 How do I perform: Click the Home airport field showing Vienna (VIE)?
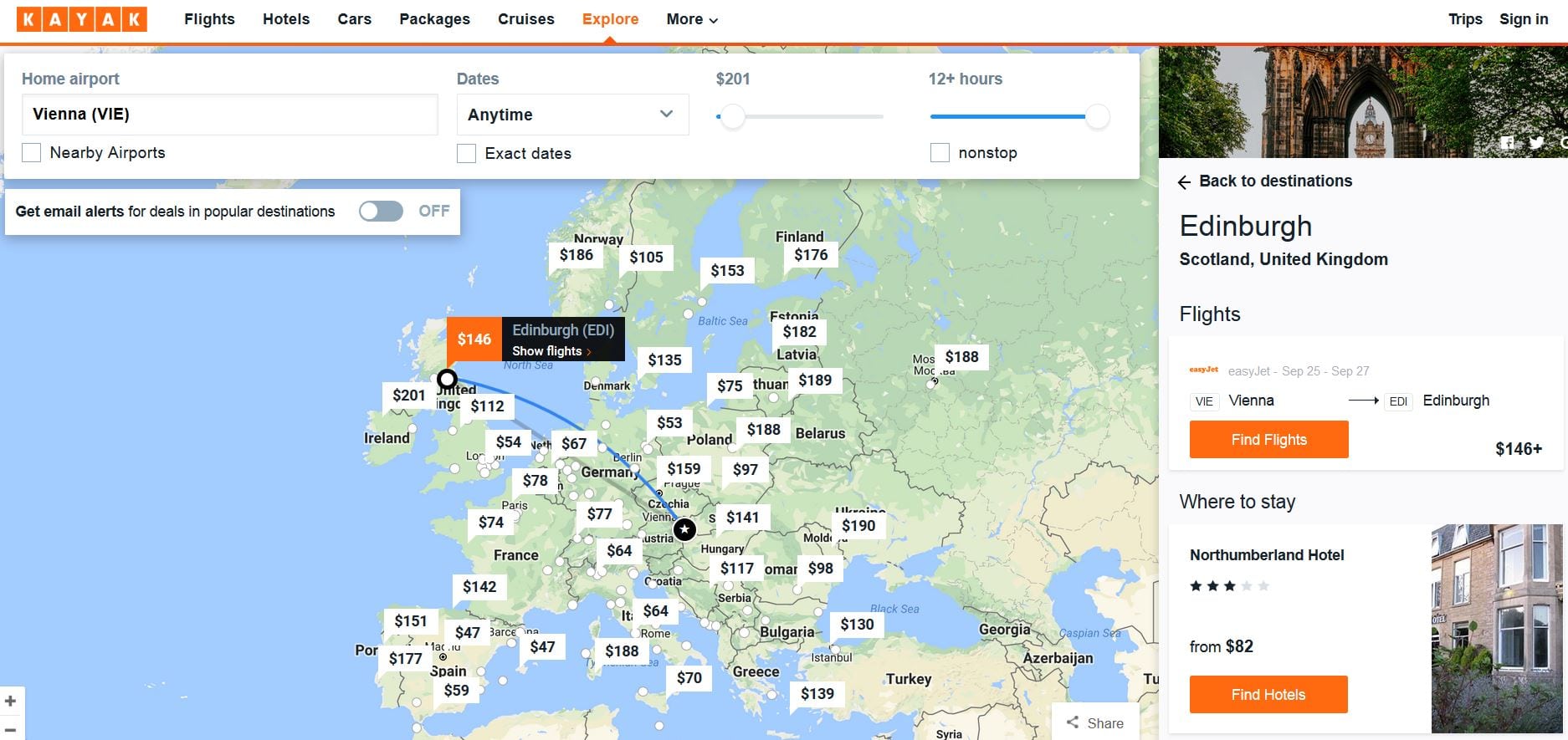tap(229, 115)
